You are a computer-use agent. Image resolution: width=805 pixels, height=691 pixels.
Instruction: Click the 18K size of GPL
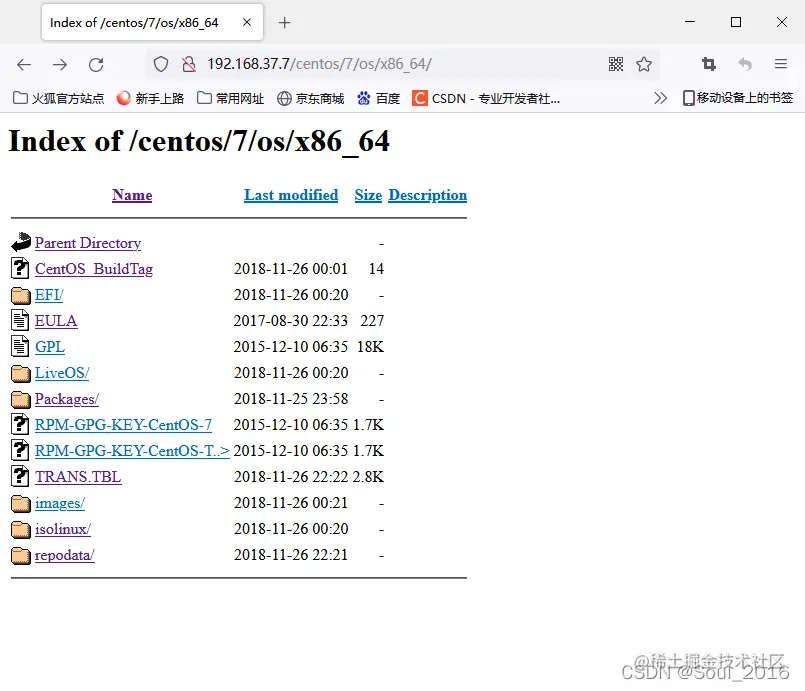pos(371,347)
